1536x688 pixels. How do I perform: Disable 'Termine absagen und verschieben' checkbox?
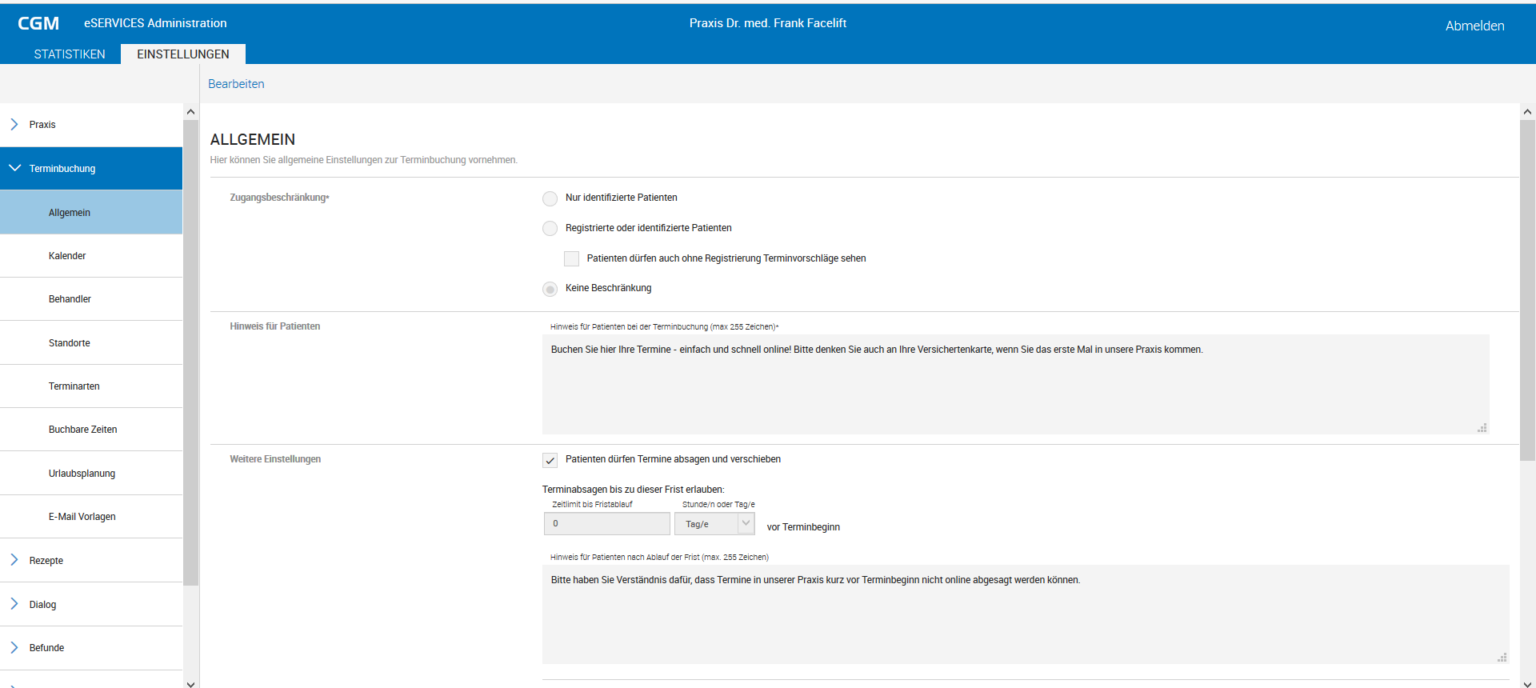(x=549, y=460)
